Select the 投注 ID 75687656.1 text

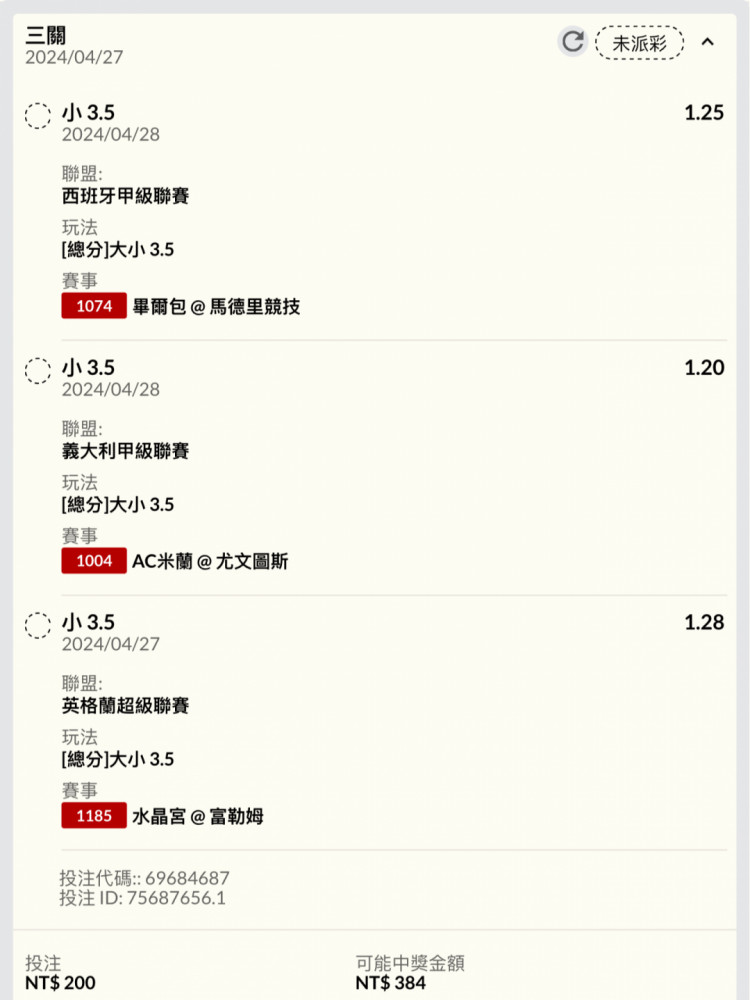tap(142, 898)
